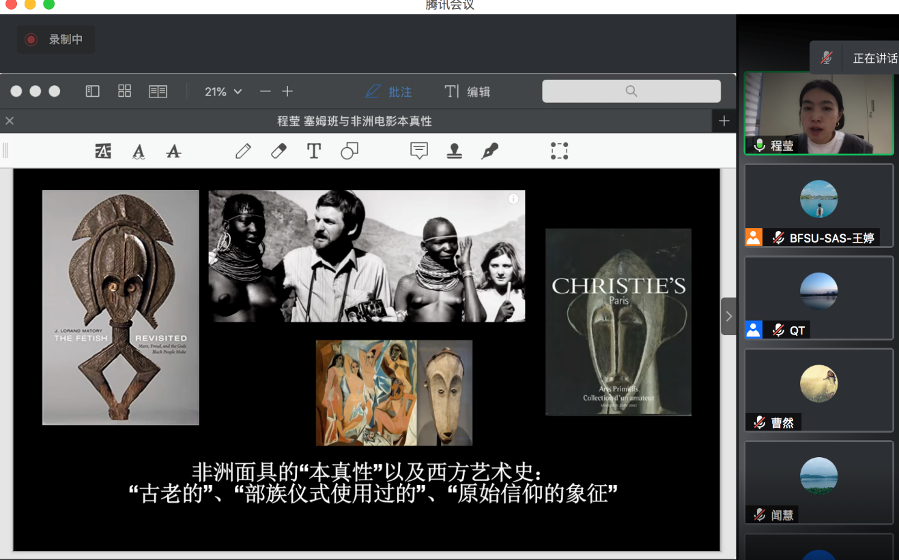The height and width of the screenshot is (560, 899).
Task: Activate the rectangular selection tool
Action: (x=559, y=151)
